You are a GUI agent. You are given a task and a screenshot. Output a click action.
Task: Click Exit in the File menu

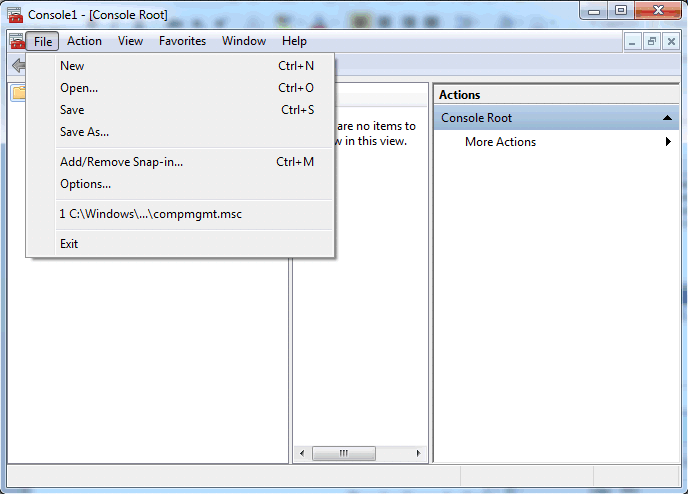click(x=69, y=244)
